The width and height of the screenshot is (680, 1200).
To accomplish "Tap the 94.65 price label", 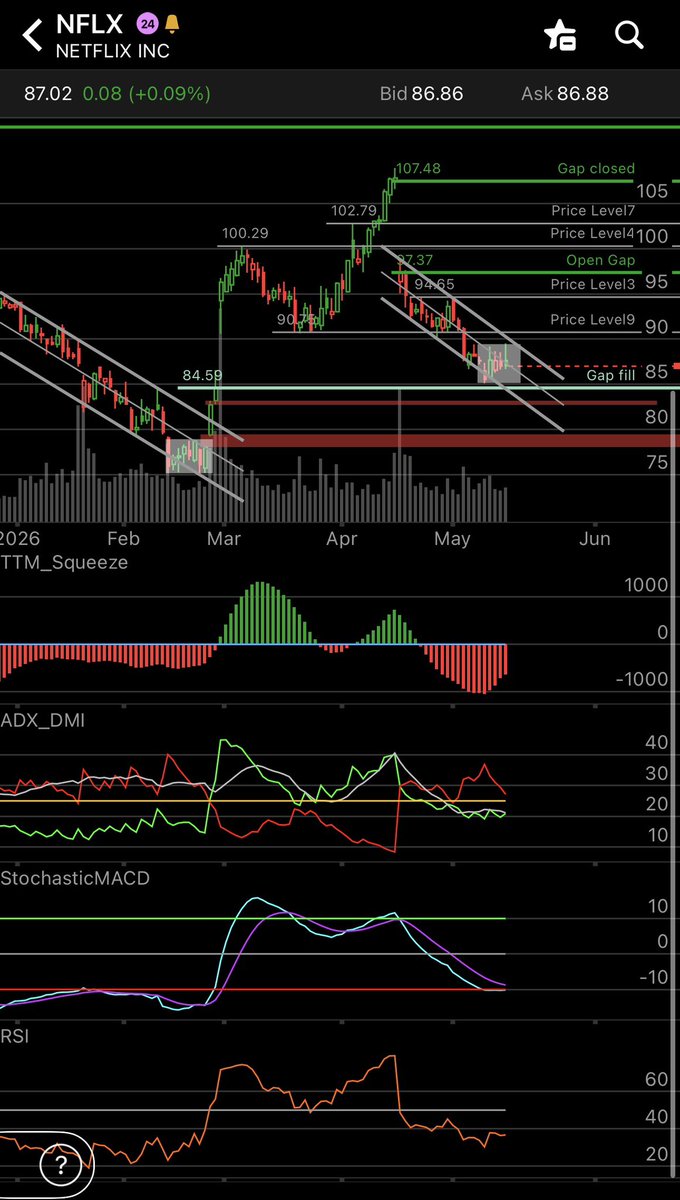I will coord(435,285).
